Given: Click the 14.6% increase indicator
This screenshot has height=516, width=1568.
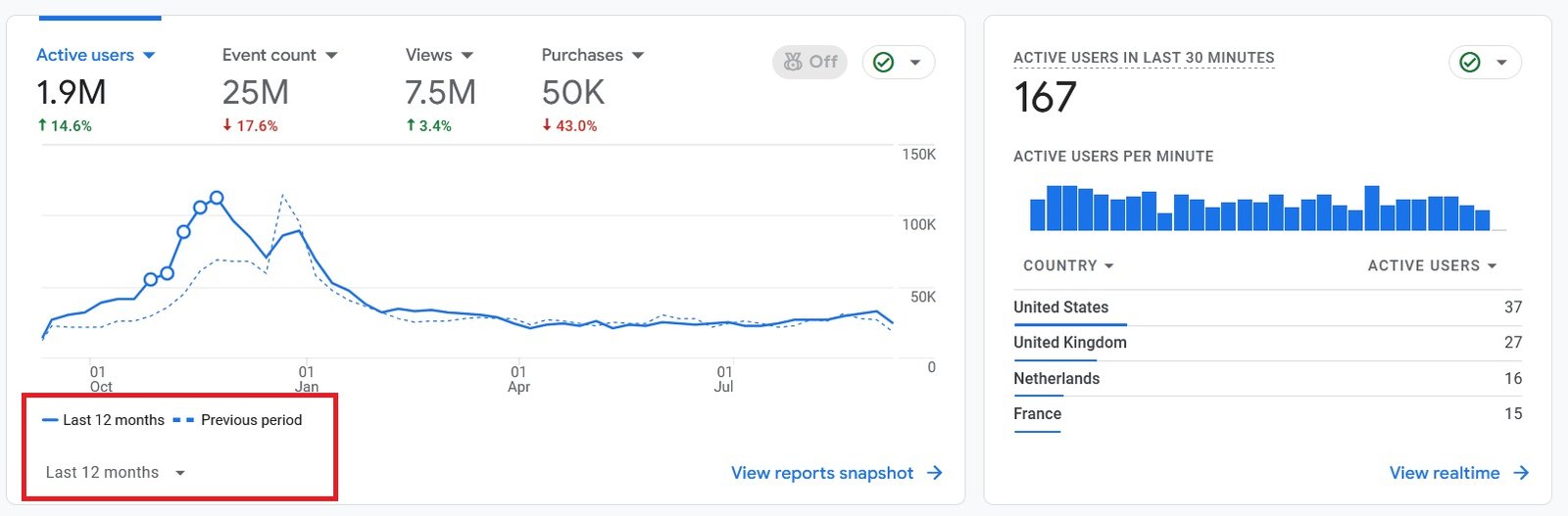Looking at the screenshot, I should [x=64, y=125].
